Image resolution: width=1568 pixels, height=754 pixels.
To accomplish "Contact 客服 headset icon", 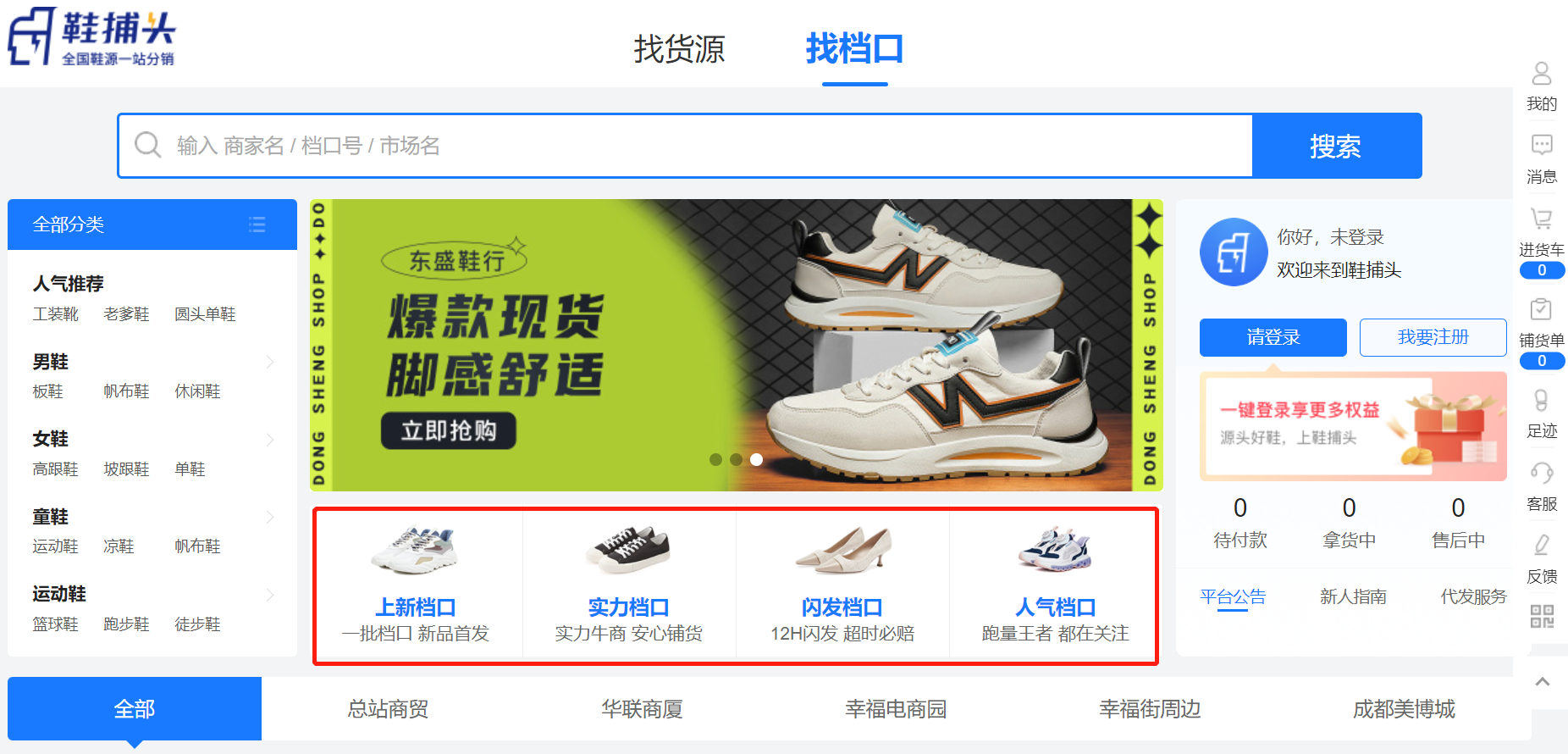I will tap(1542, 473).
